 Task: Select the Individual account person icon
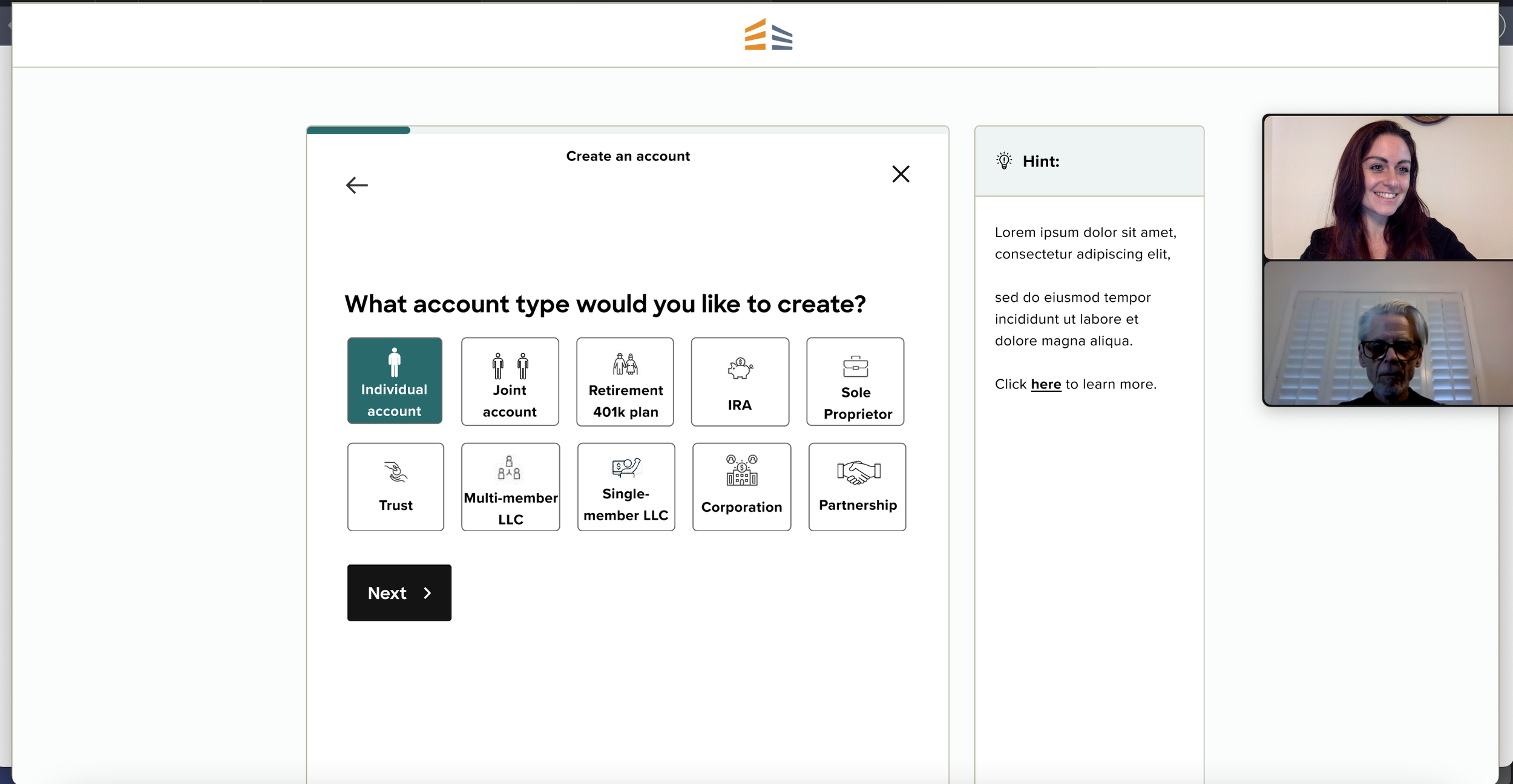(395, 362)
